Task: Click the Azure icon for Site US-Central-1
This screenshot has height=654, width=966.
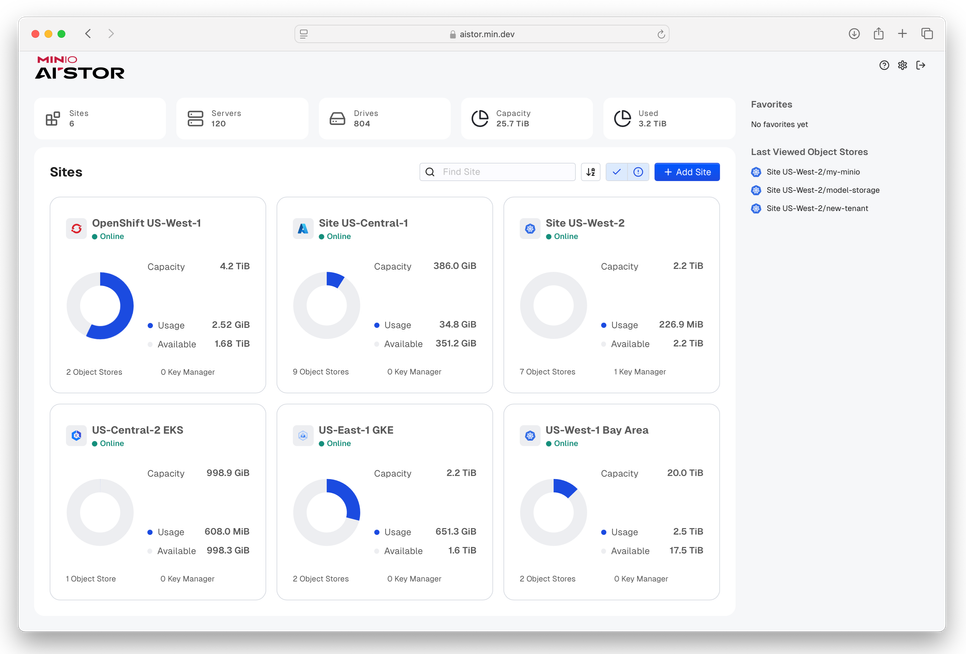Action: tap(303, 229)
